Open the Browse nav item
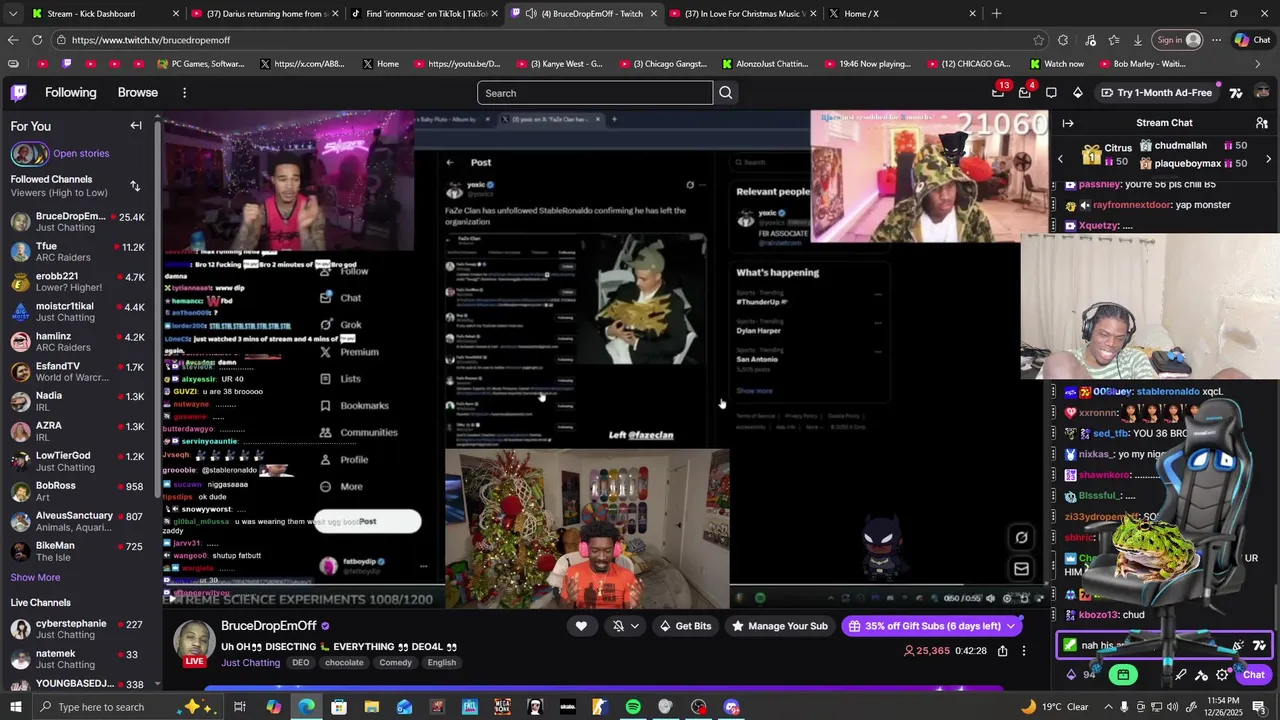 click(138, 93)
